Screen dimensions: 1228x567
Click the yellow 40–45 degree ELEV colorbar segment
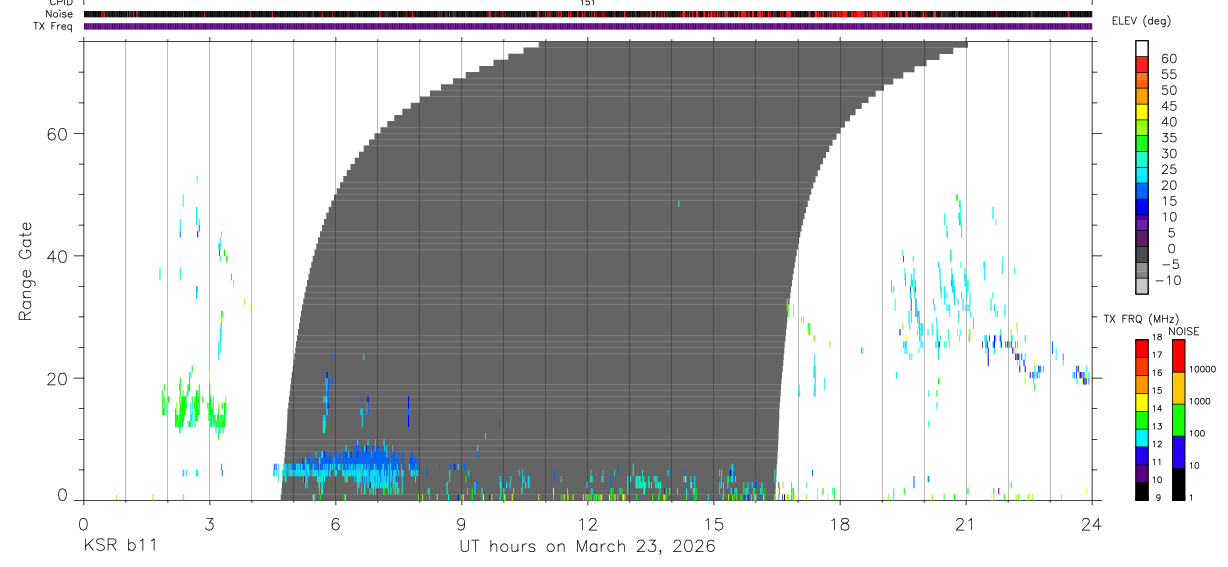click(1141, 114)
